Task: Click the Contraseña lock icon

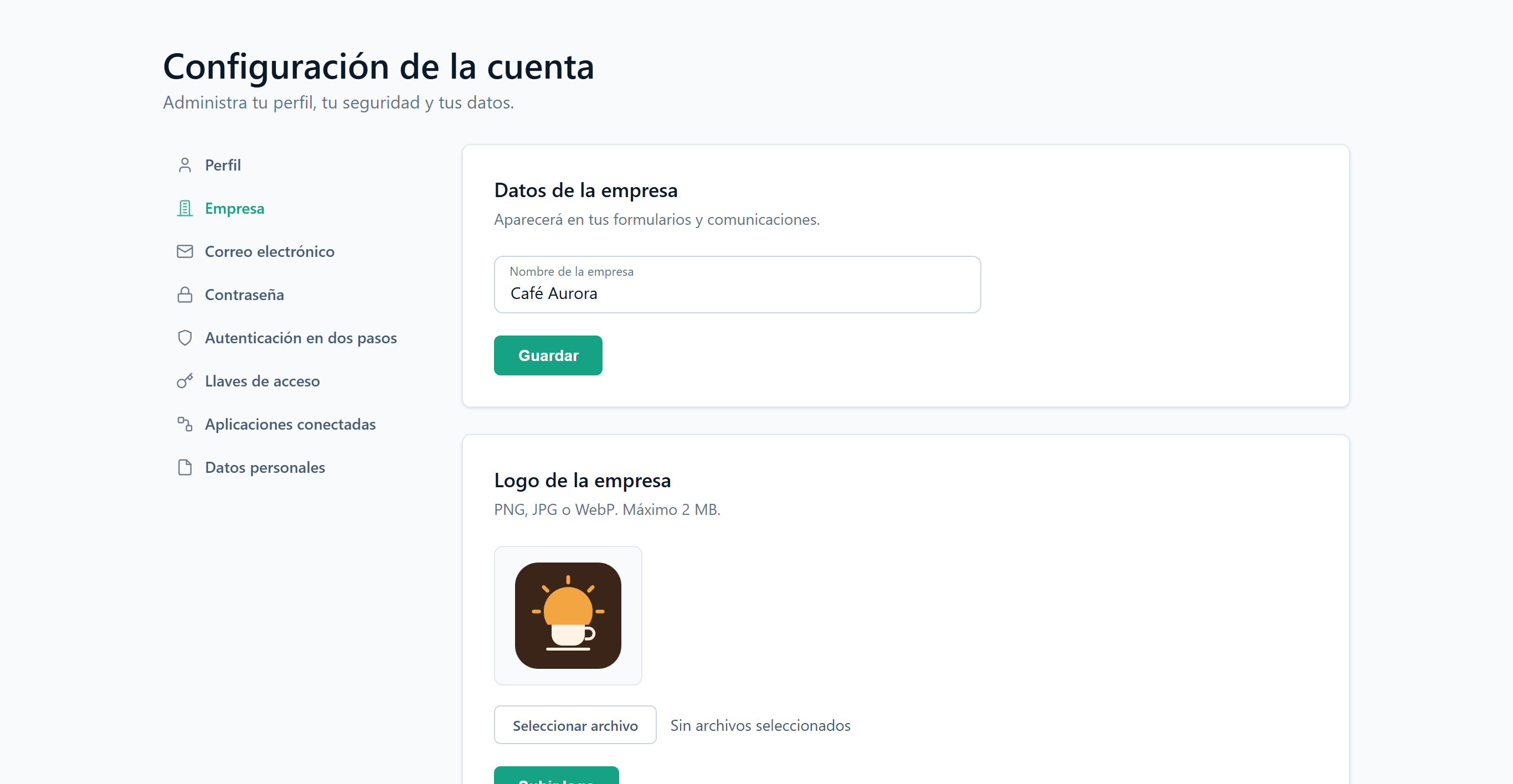Action: 184,295
